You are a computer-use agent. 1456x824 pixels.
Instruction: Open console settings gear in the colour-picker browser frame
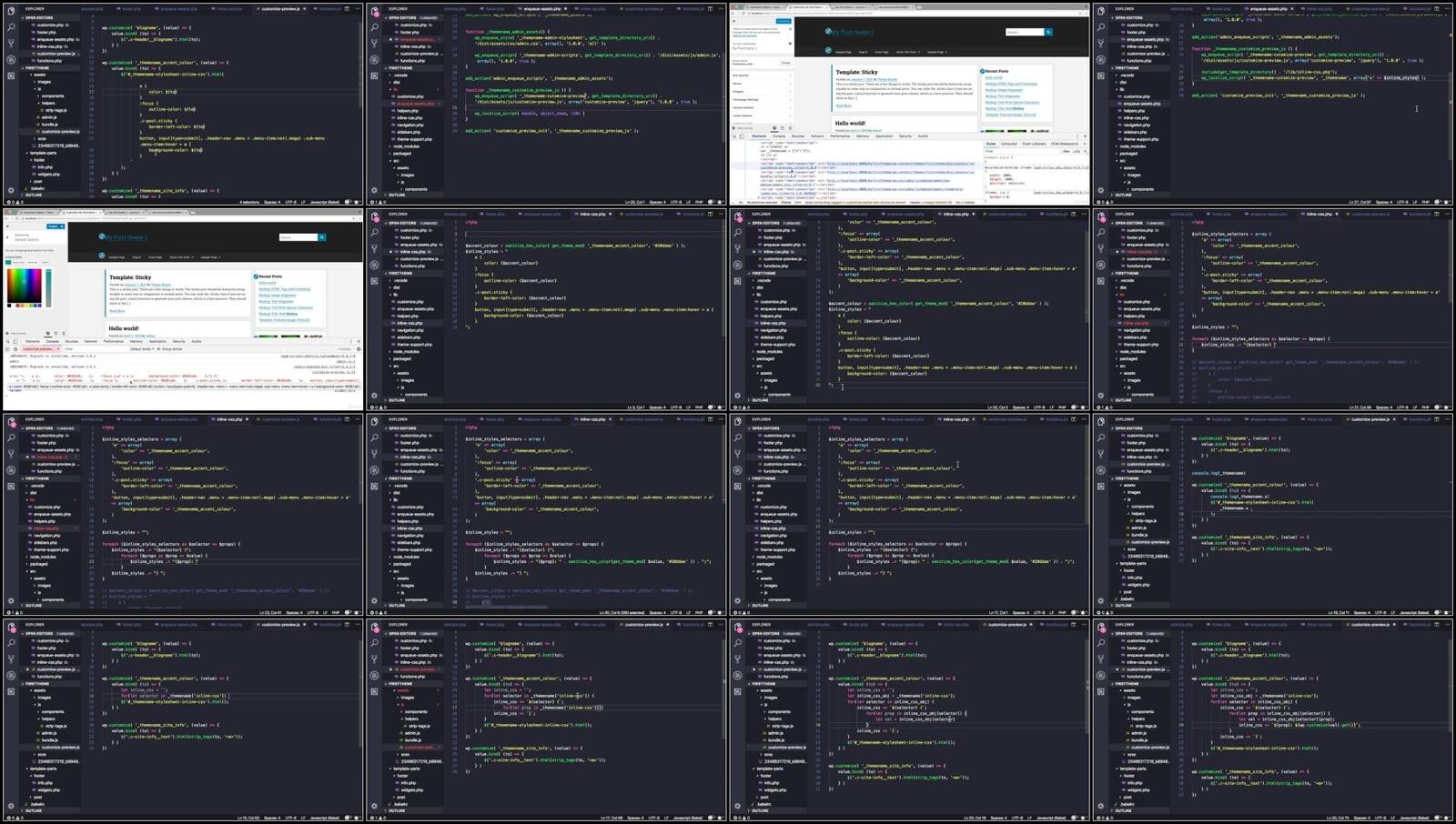359,348
